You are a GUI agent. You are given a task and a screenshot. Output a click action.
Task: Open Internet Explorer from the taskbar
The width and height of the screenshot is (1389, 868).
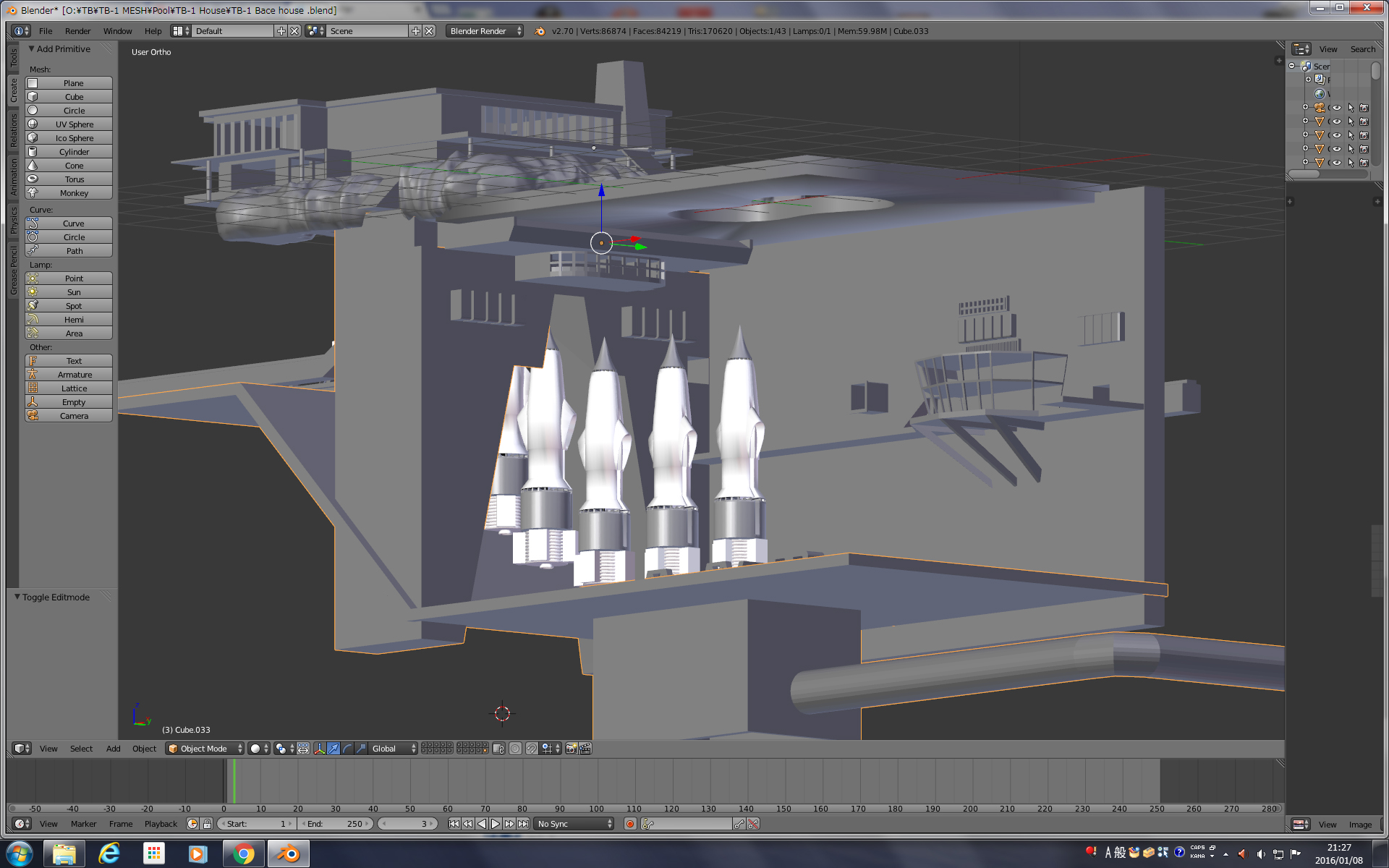pyautogui.click(x=109, y=854)
